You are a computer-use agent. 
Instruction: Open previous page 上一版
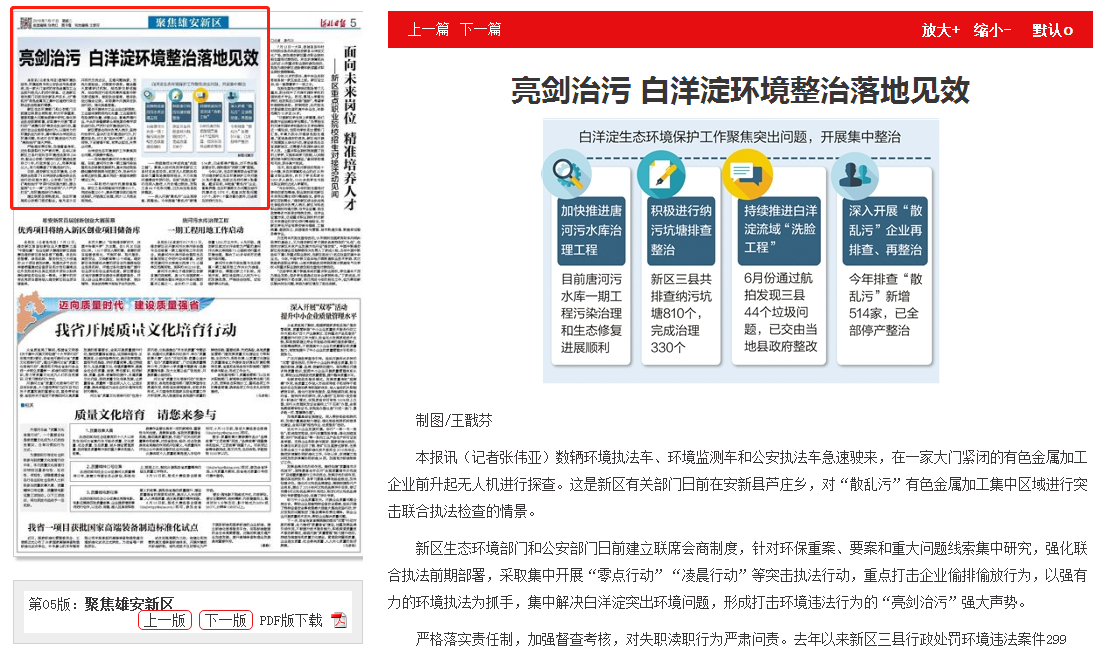coord(165,620)
